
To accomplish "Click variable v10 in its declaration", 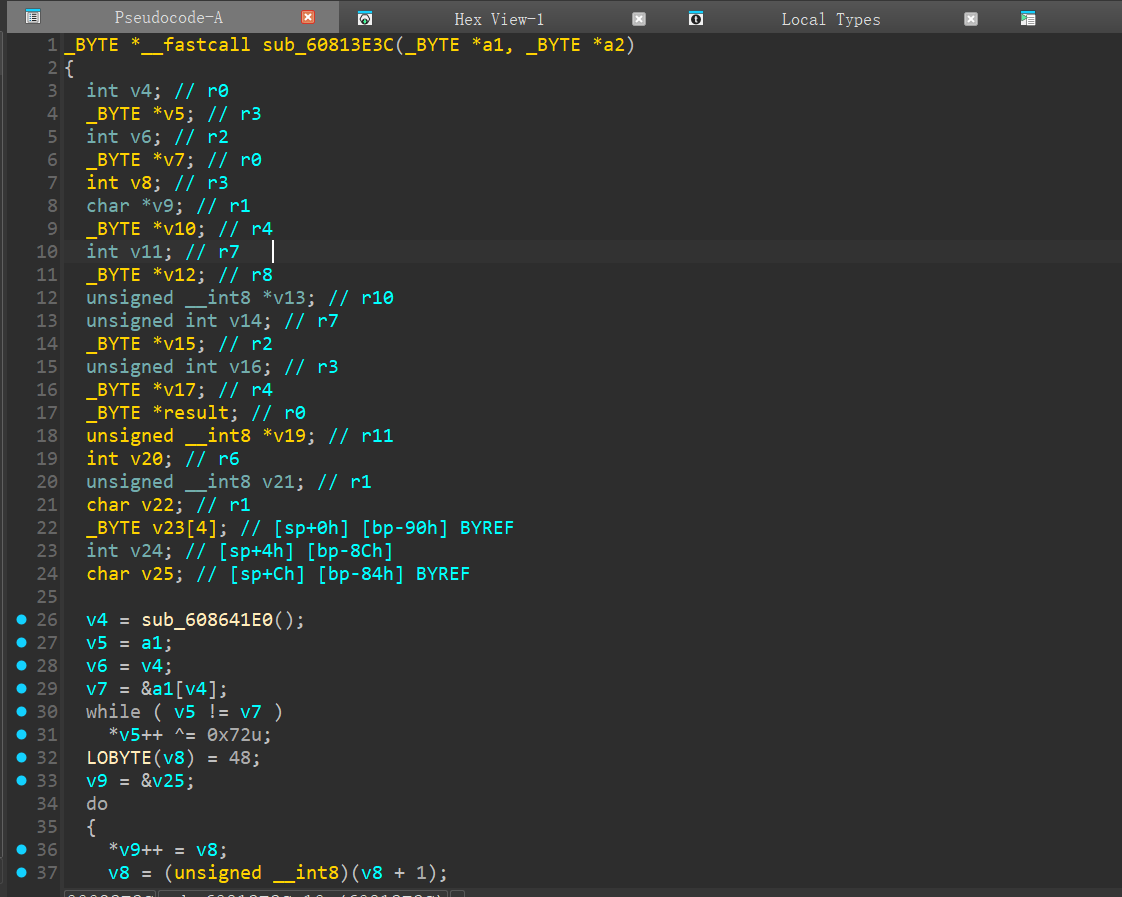I will click(x=180, y=229).
